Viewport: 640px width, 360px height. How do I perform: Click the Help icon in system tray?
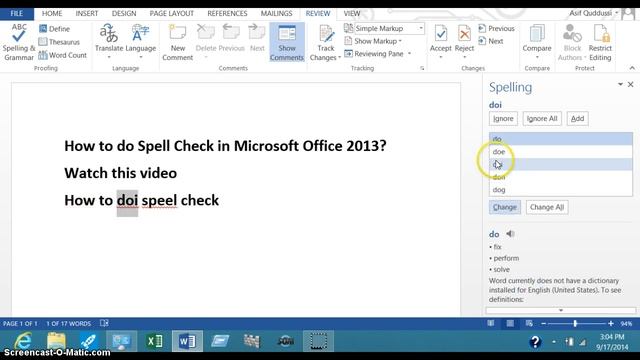[535, 341]
